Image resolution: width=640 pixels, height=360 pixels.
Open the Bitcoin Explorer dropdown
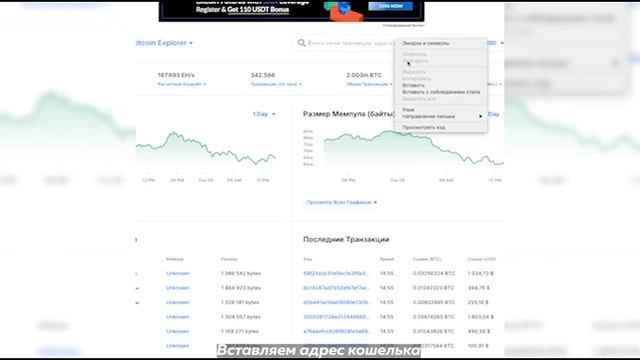(164, 43)
